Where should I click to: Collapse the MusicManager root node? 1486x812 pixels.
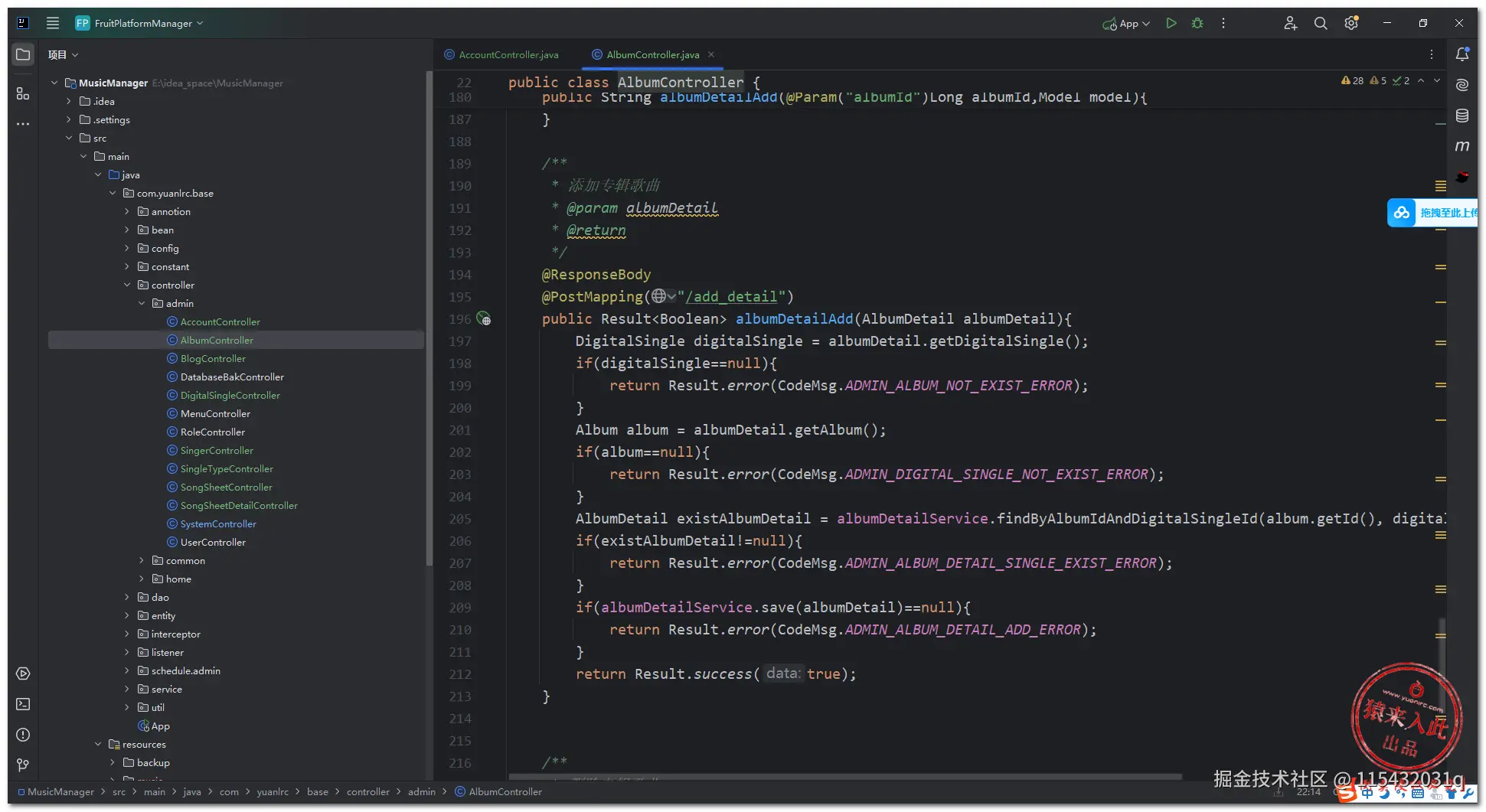(x=54, y=83)
